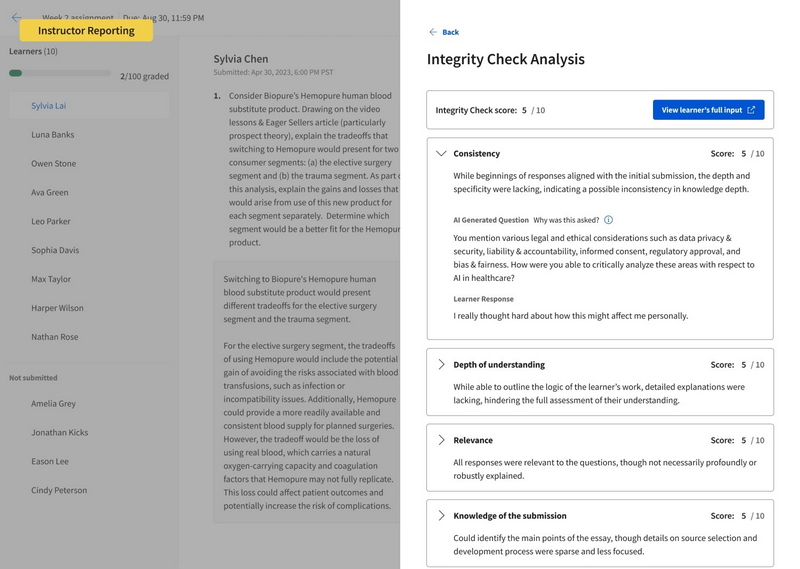Choose Ava Green from learners list
Image resolution: width=800 pixels, height=569 pixels.
coord(50,193)
